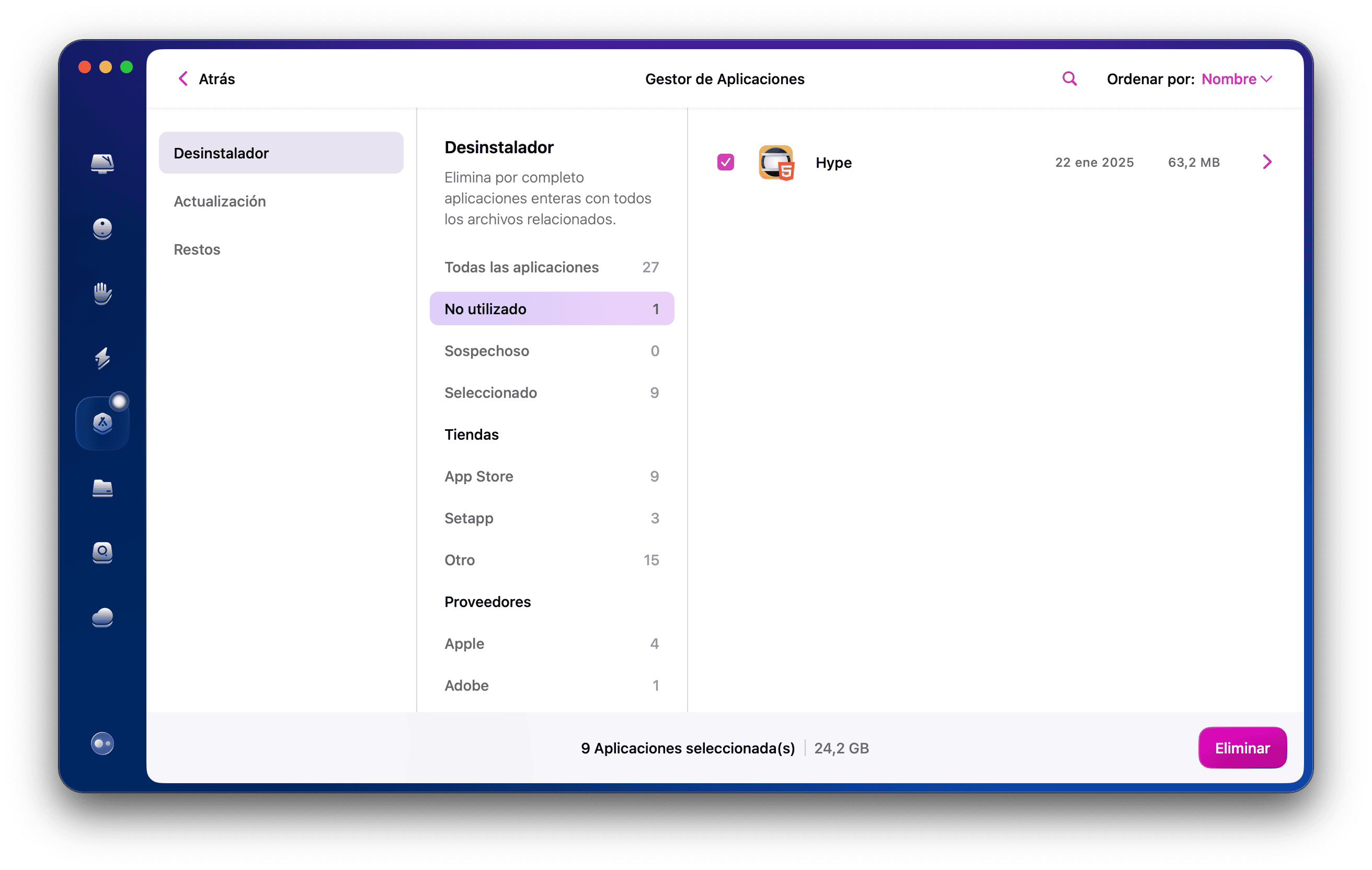This screenshot has width=1372, height=870.
Task: Switch to the Restos tab
Action: click(x=197, y=249)
